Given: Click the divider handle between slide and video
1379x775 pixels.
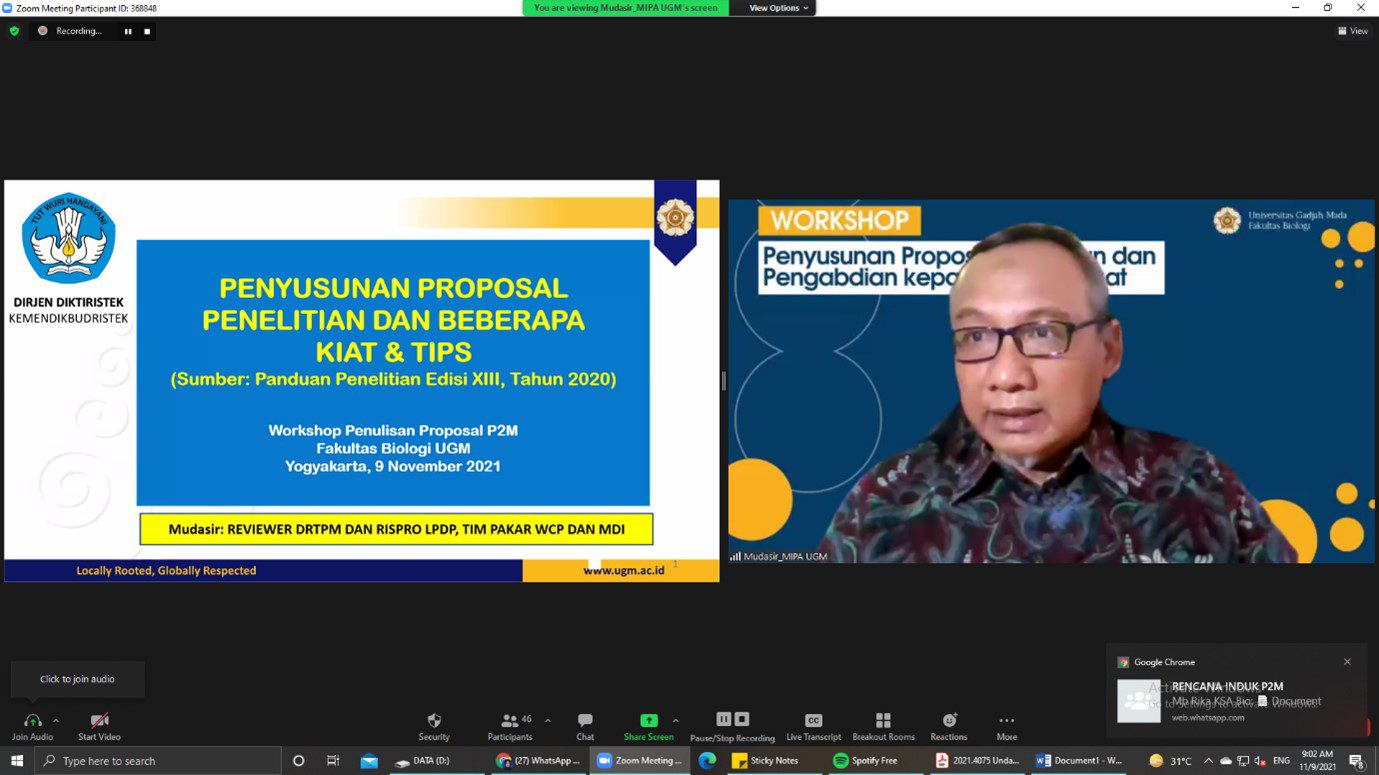Looking at the screenshot, I should (x=723, y=381).
